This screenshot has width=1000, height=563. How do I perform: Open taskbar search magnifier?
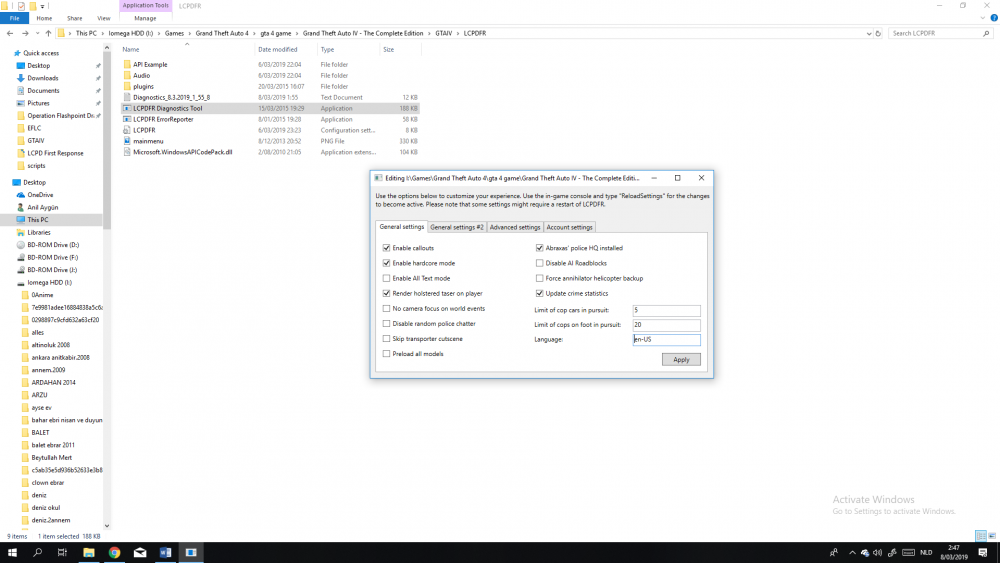coord(38,552)
